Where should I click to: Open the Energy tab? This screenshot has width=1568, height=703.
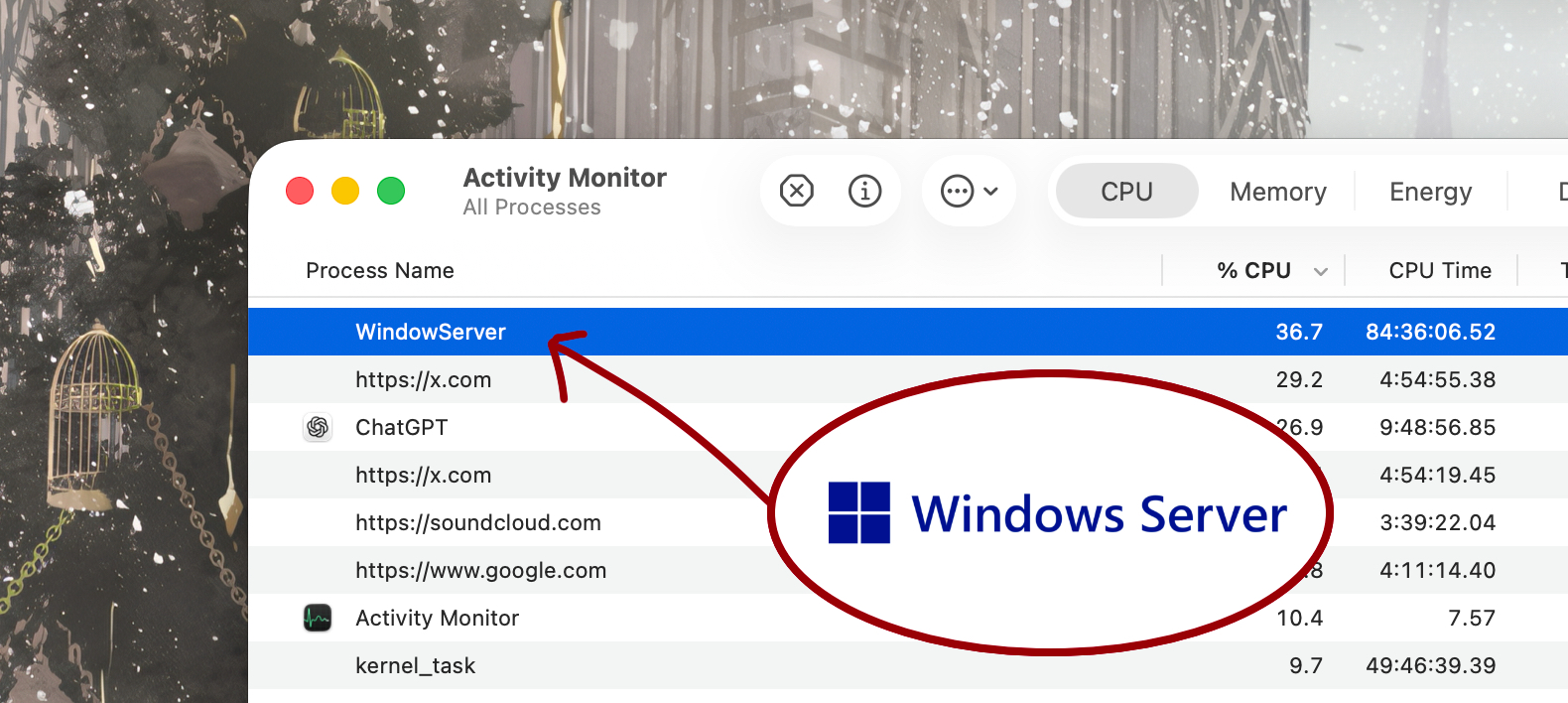tap(1430, 192)
